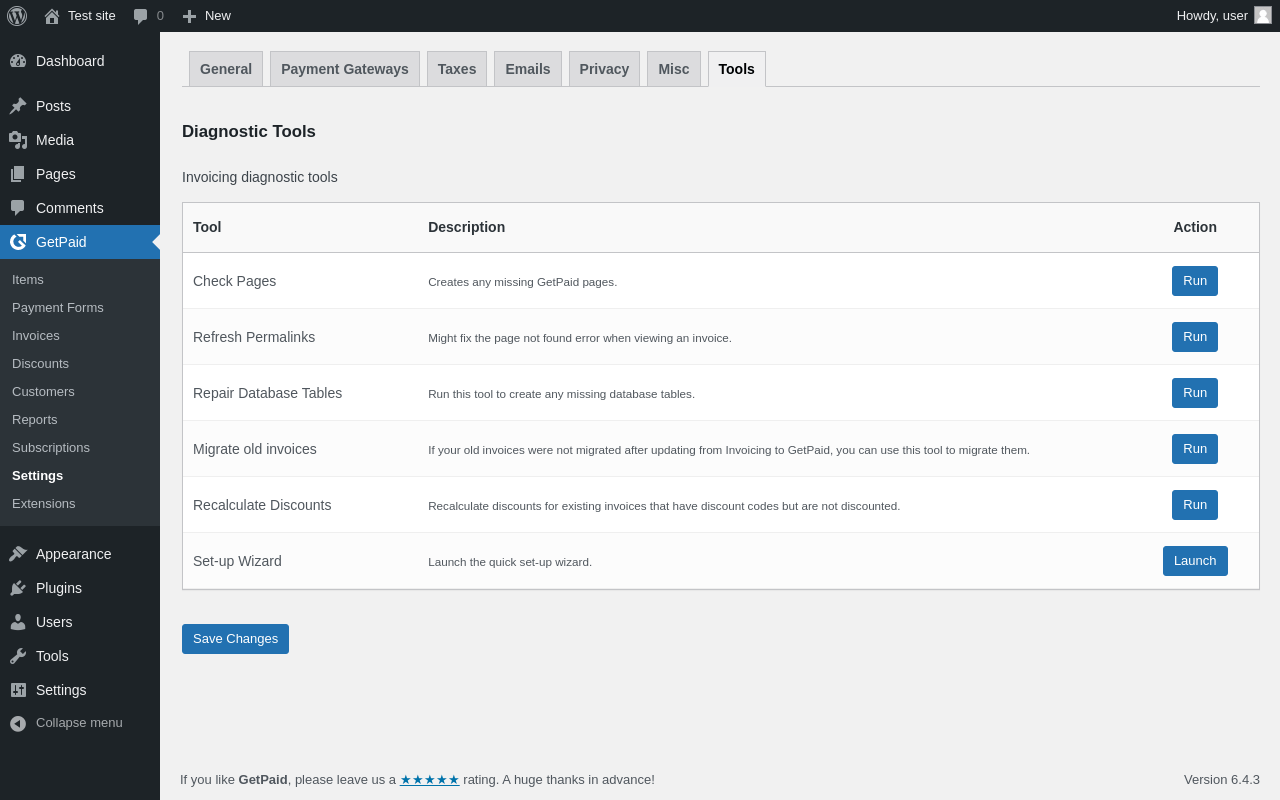
Task: Run the Check Pages tool
Action: pyautogui.click(x=1194, y=281)
